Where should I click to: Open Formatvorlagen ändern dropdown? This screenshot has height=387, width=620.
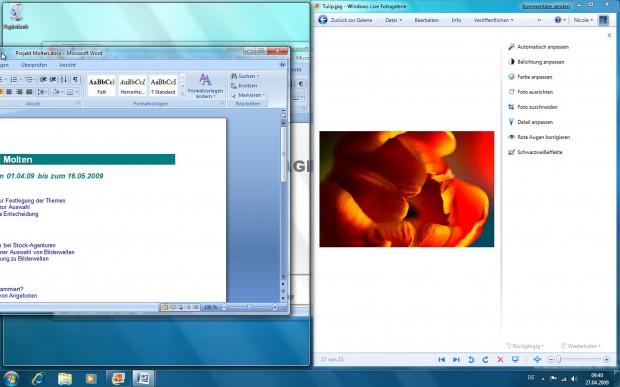[x=205, y=86]
